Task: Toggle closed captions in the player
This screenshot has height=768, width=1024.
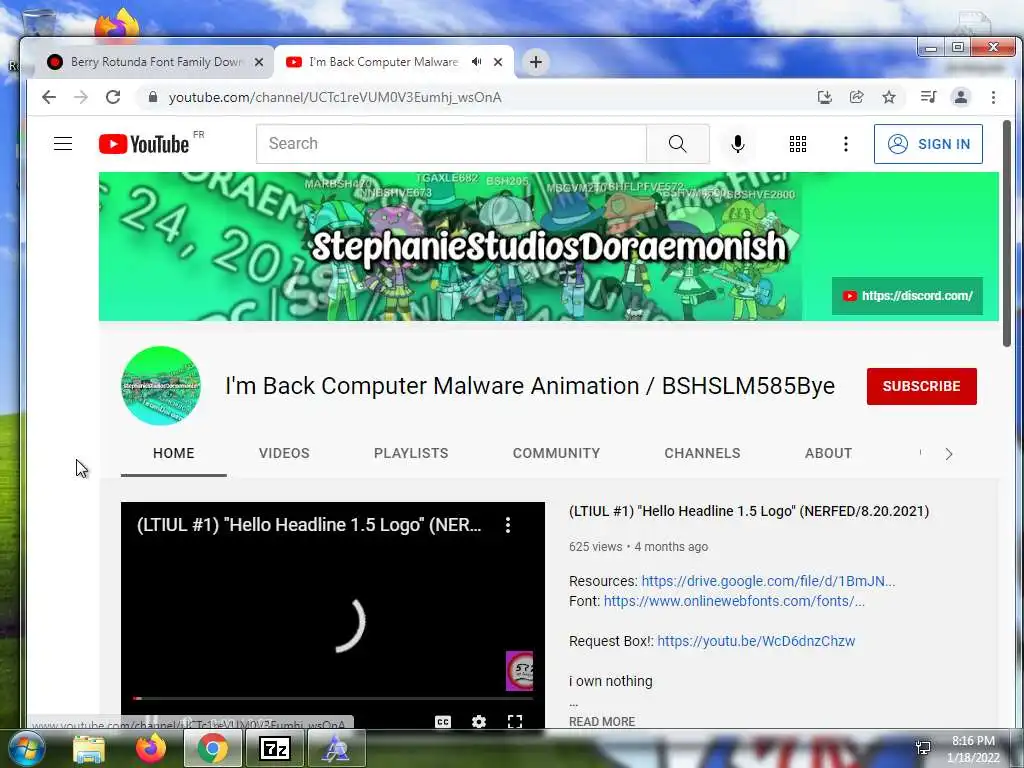Action: click(443, 722)
